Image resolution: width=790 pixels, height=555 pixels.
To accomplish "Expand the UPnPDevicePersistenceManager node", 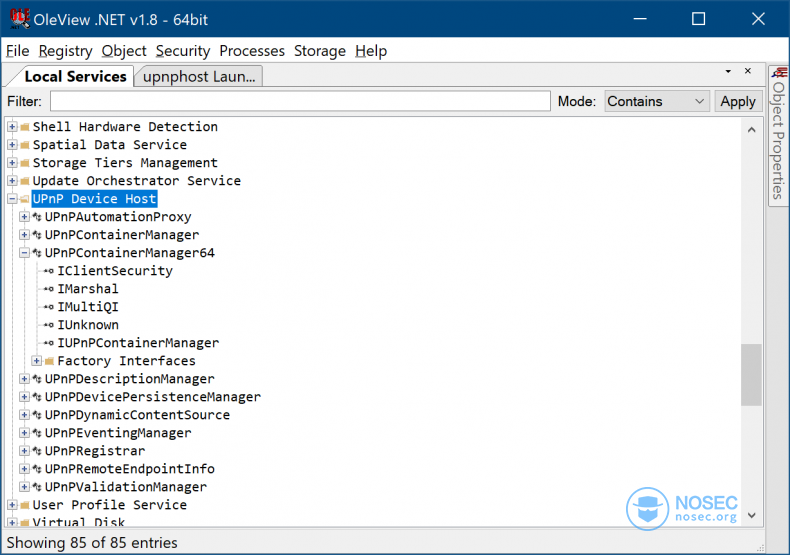I will pos(24,397).
